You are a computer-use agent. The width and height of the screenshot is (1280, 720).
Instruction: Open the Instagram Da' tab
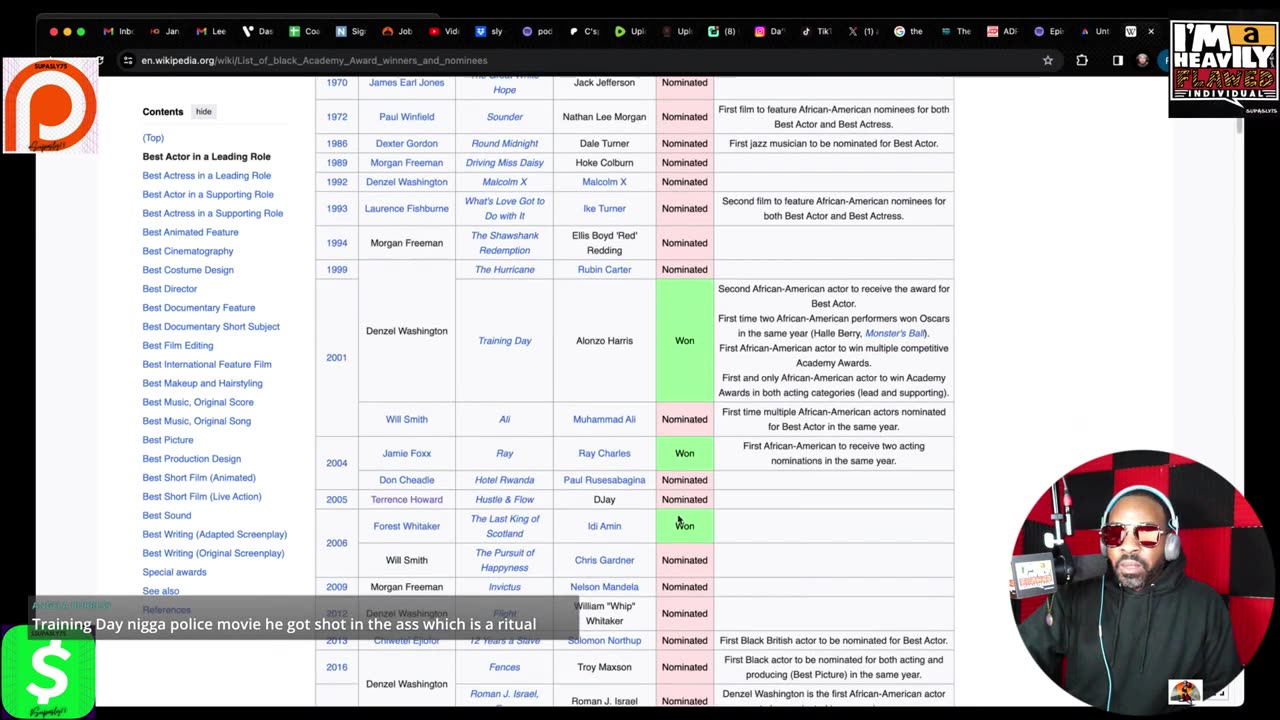pyautogui.click(x=769, y=31)
